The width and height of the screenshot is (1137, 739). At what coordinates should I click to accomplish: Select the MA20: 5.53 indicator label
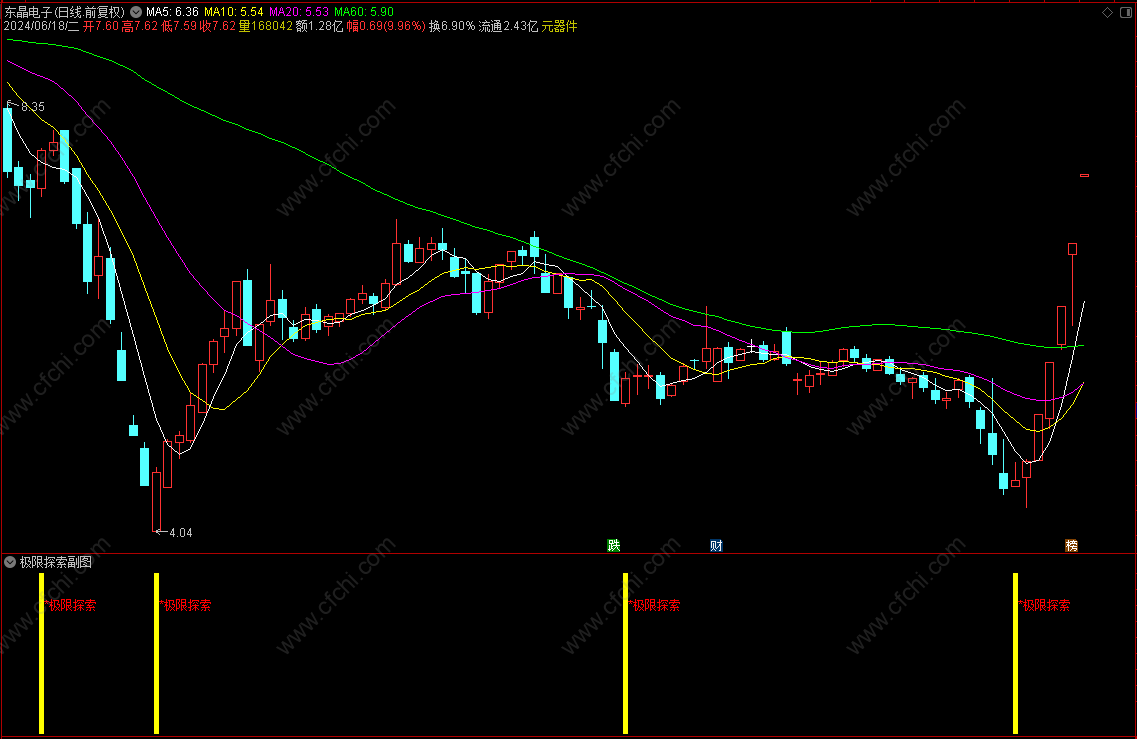[299, 12]
